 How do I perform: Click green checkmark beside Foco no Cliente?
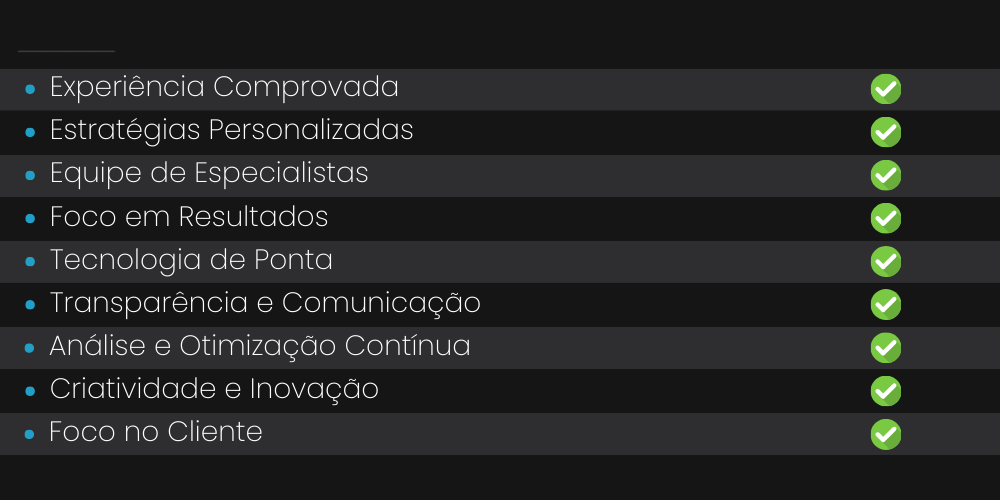[886, 434]
